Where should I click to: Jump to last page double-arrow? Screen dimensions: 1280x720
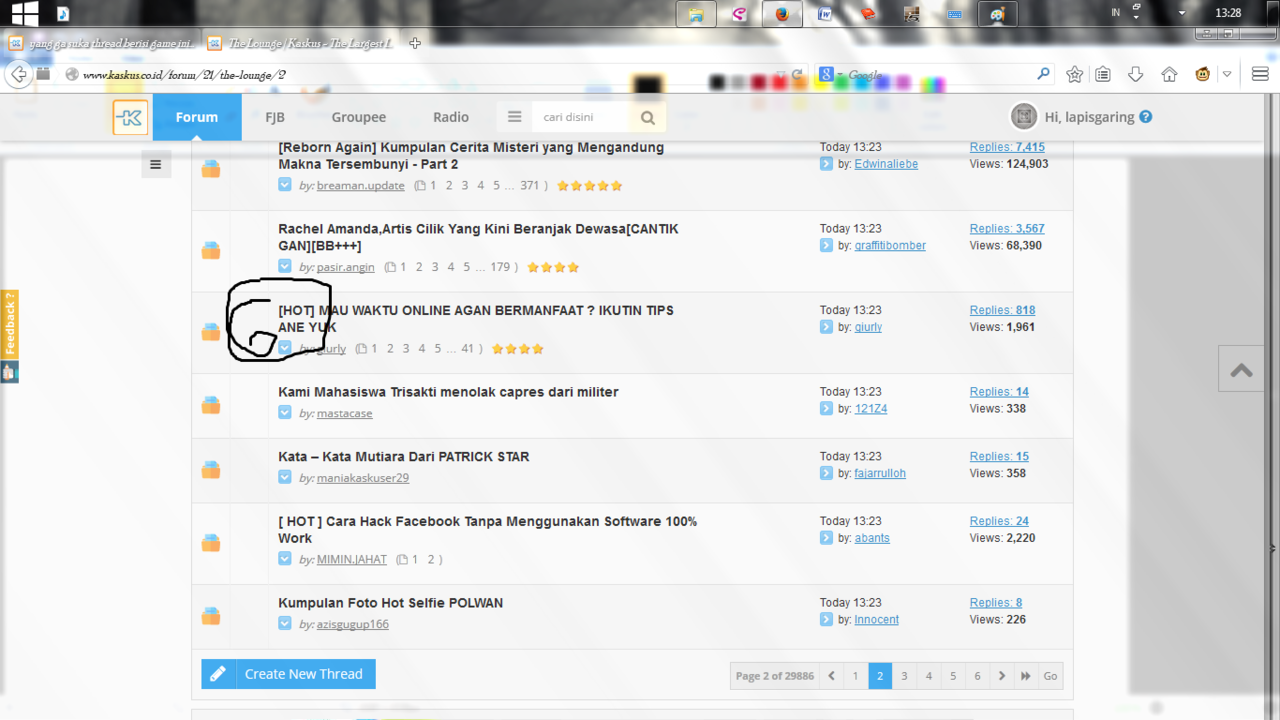pos(1026,676)
